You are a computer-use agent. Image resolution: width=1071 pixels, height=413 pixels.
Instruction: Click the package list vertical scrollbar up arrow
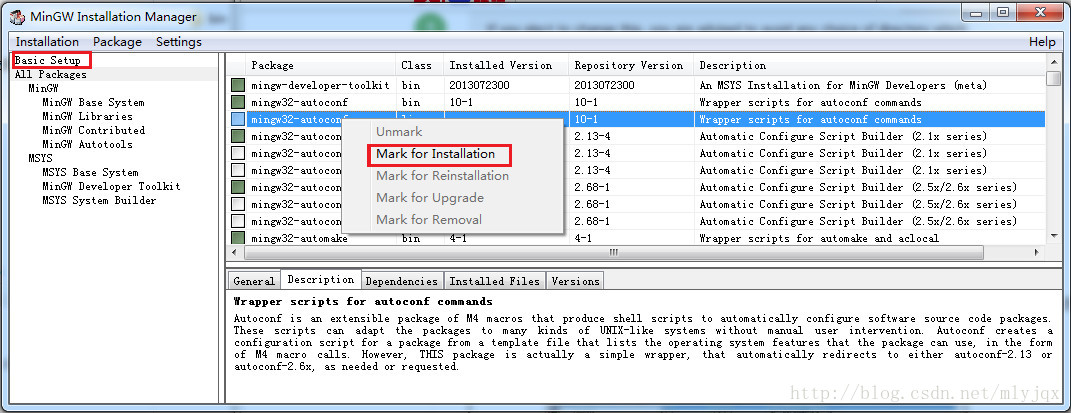1053,61
